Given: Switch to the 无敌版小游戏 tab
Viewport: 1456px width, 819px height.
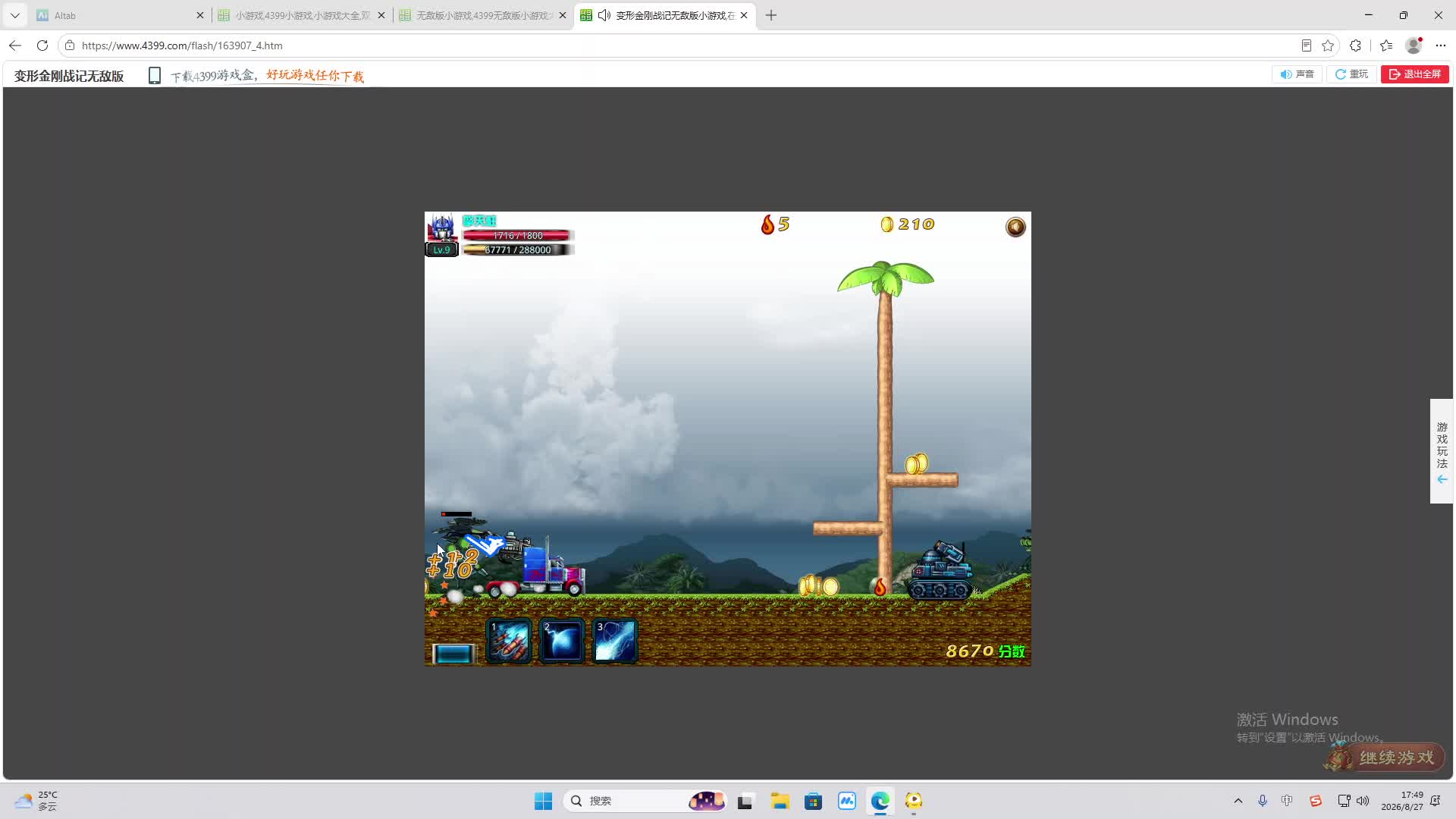Looking at the screenshot, I should coord(483,15).
